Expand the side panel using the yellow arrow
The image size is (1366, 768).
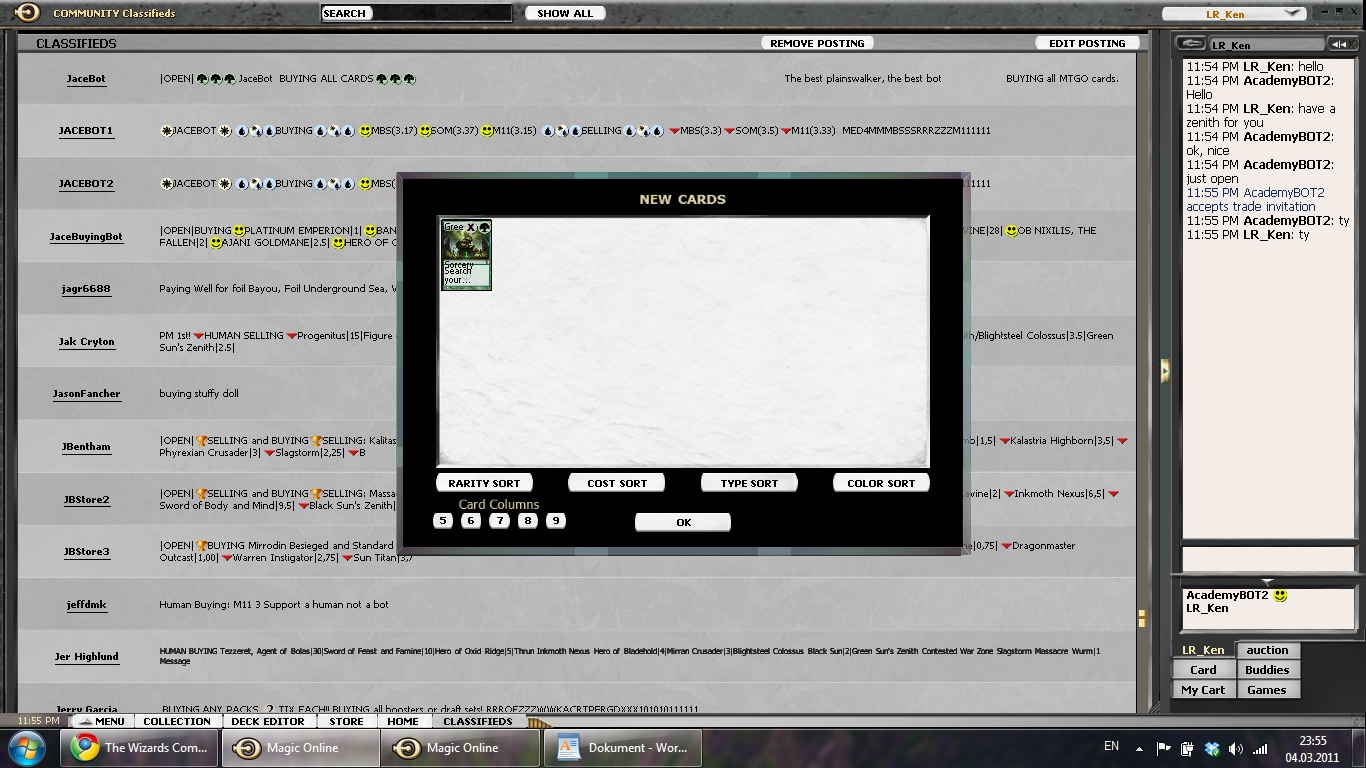click(1165, 370)
